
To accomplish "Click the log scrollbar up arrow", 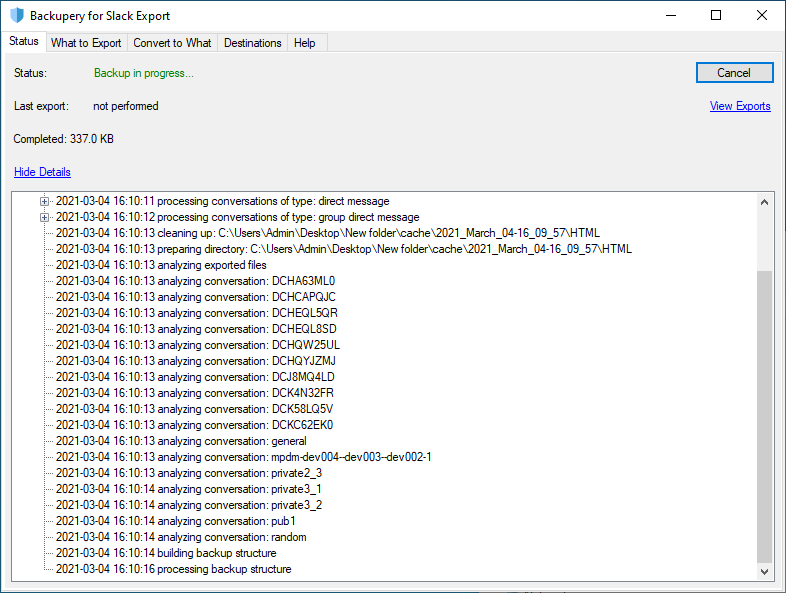I will click(x=764, y=202).
